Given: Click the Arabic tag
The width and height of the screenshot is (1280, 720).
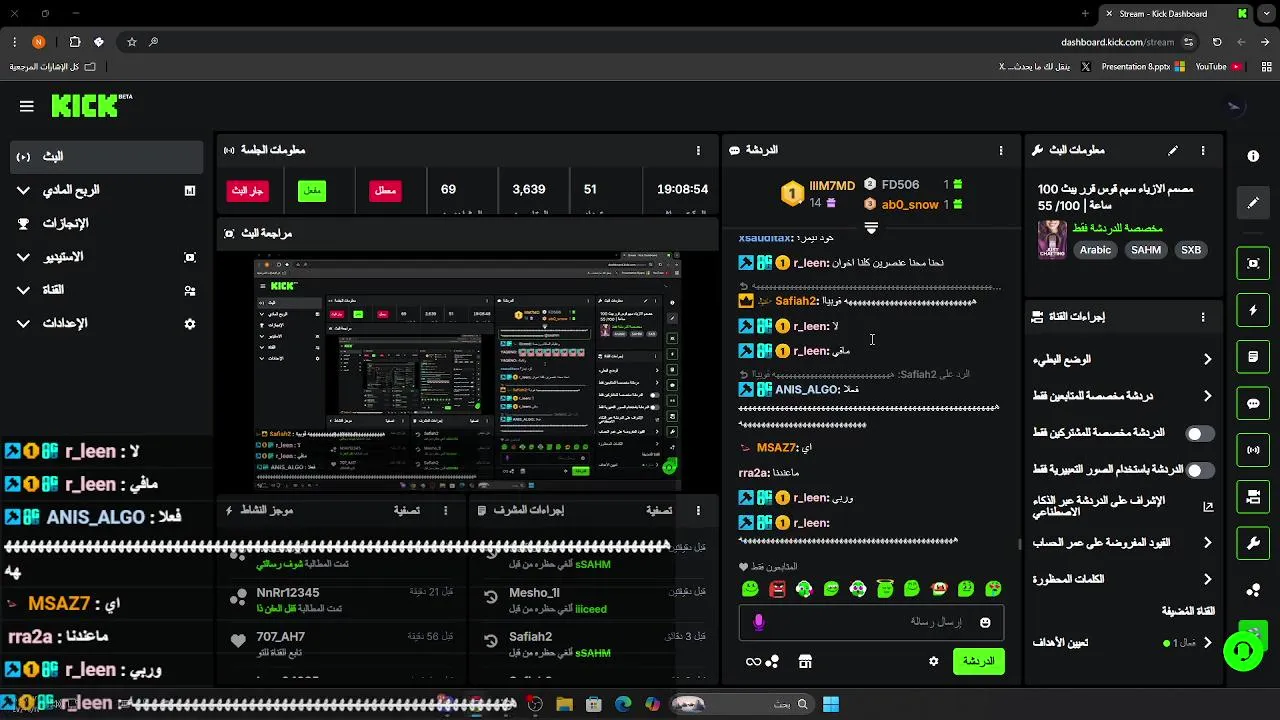Looking at the screenshot, I should pos(1095,250).
